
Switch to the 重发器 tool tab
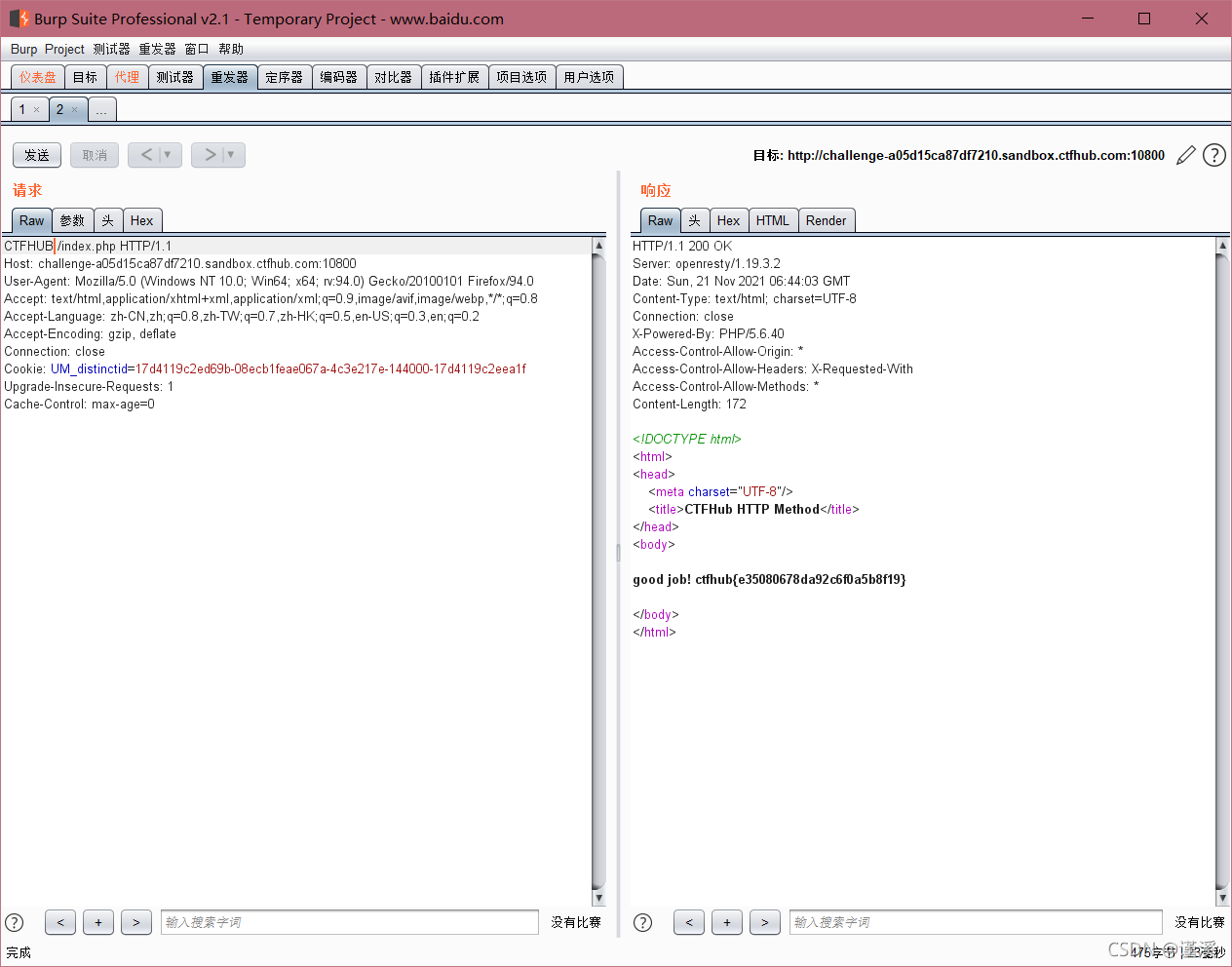coord(230,77)
